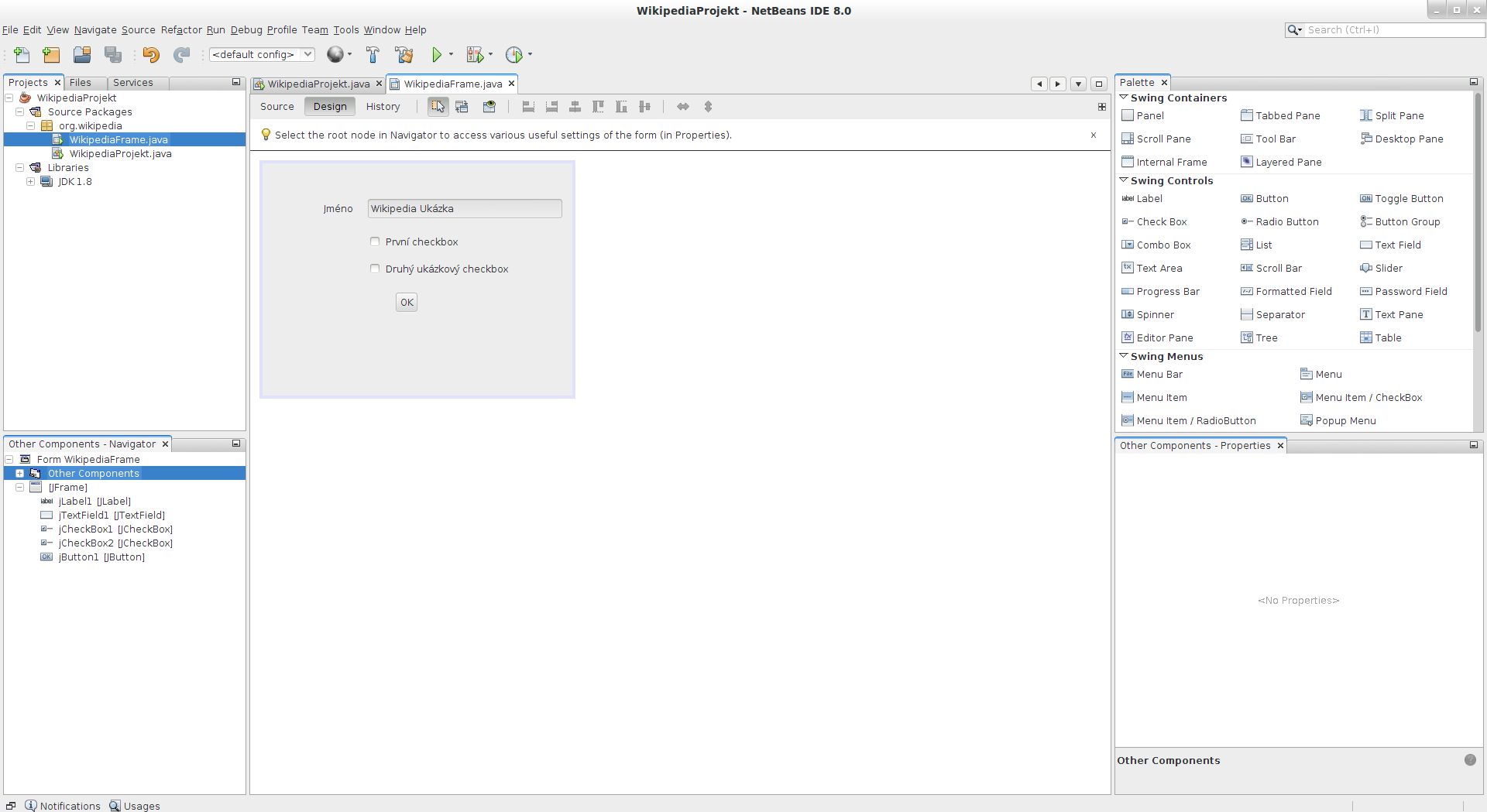Expand the Libraries node in Projects
Image resolution: width=1487 pixels, height=812 pixels.
coord(19,167)
